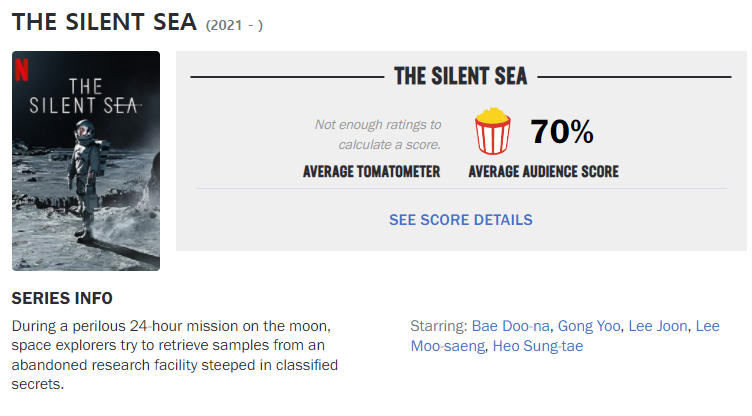Click the See Score Details link
The width and height of the screenshot is (752, 416).
(460, 220)
